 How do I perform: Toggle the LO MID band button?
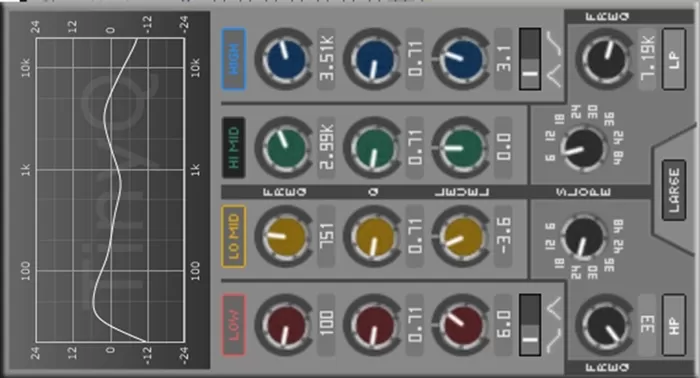click(233, 237)
